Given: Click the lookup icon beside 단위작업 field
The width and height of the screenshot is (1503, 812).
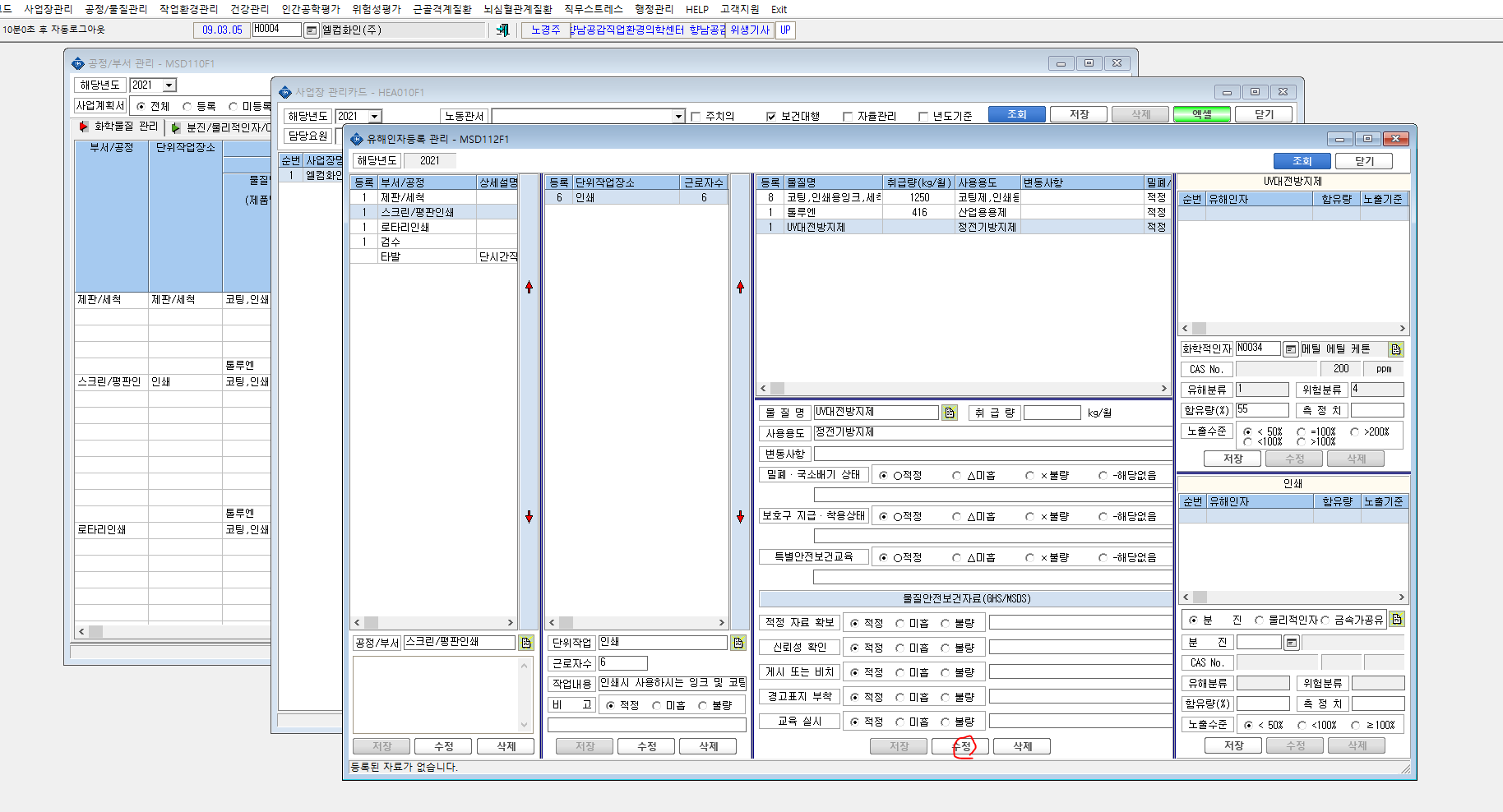Looking at the screenshot, I should pyautogui.click(x=738, y=643).
